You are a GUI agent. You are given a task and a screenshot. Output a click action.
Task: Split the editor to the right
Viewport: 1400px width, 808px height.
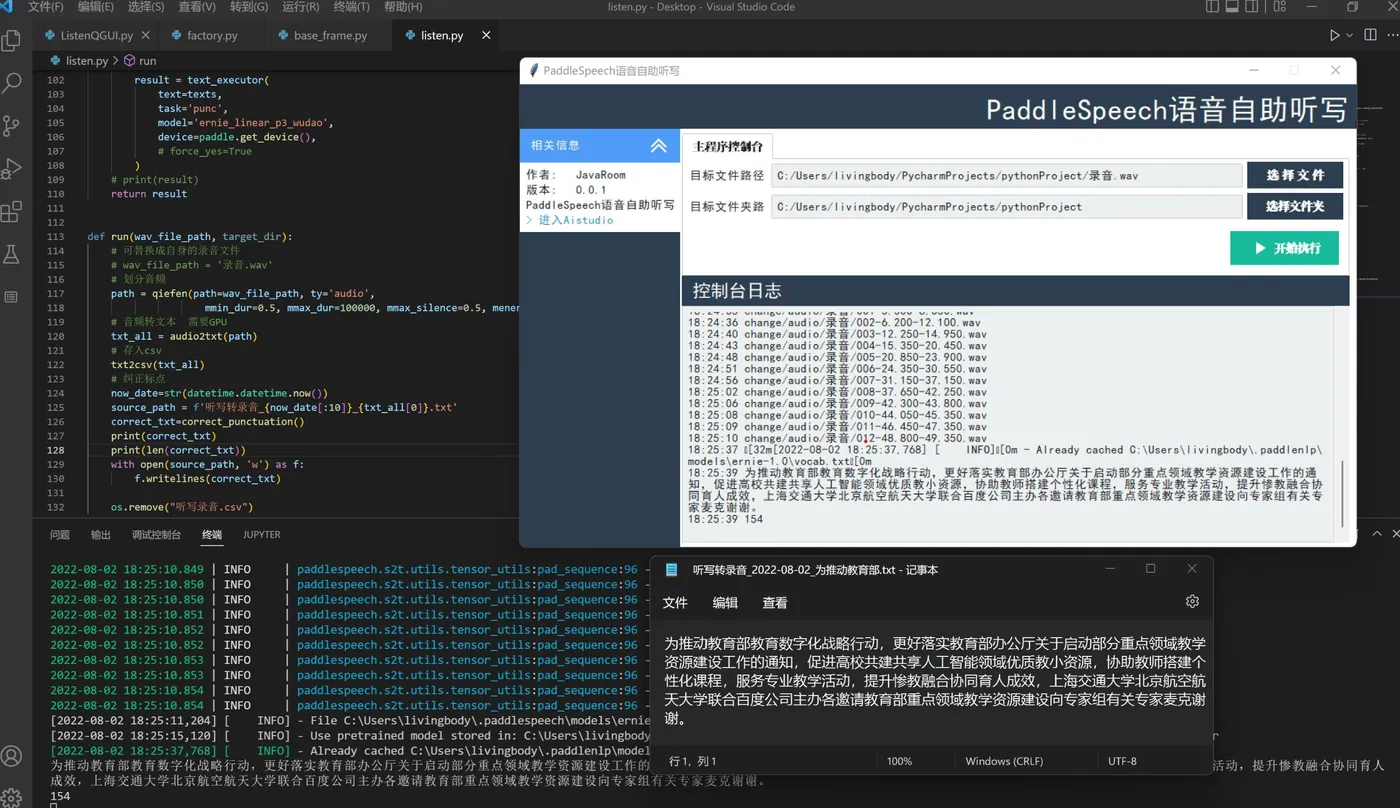pos(1368,35)
